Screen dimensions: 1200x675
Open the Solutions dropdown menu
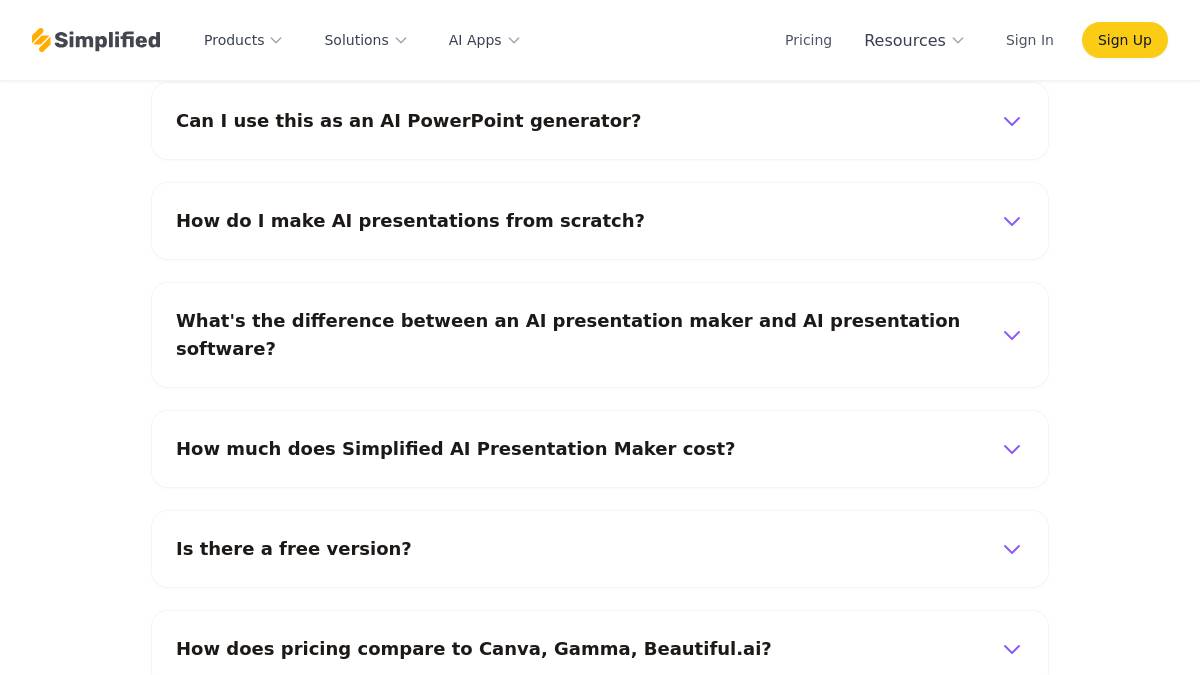tap(365, 40)
